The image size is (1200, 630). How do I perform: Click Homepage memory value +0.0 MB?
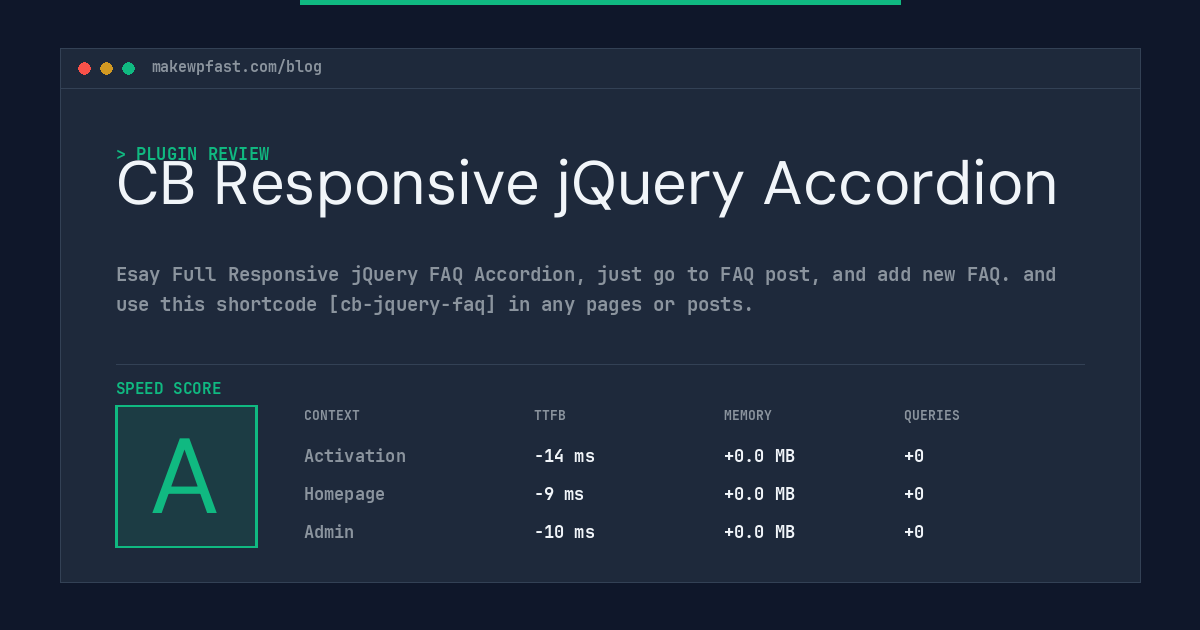pos(759,494)
